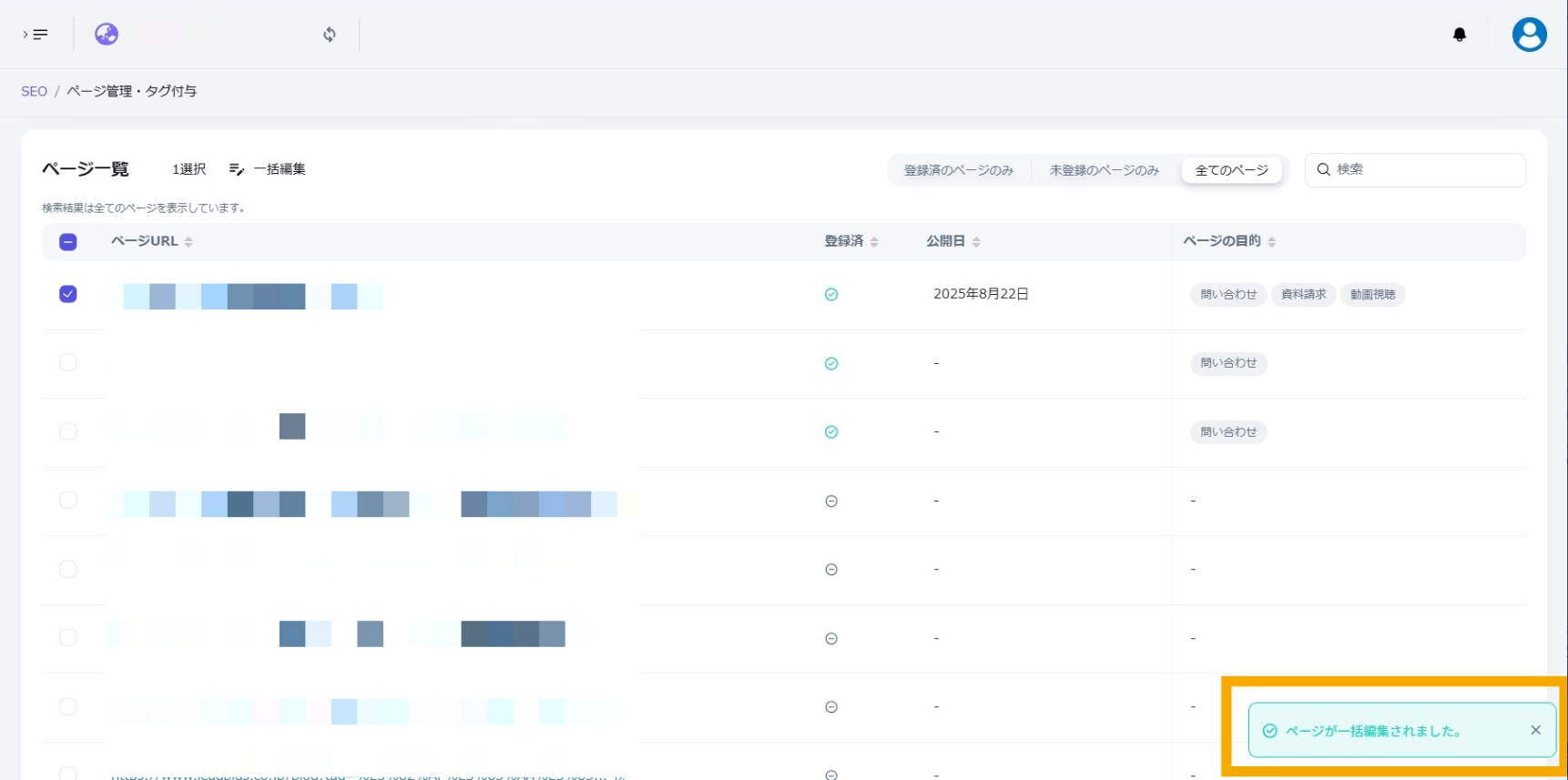This screenshot has width=1568, height=780.
Task: Click the refresh sync icon
Action: 330,35
